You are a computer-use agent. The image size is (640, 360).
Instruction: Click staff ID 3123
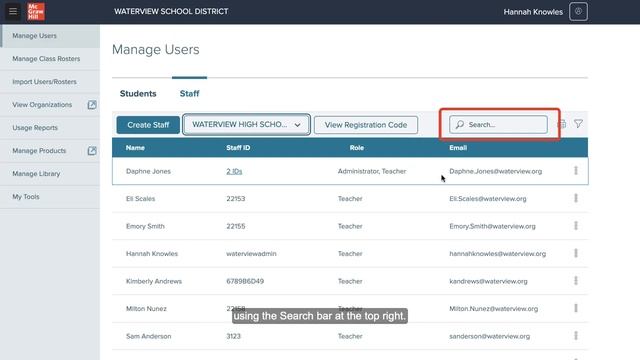pos(233,336)
